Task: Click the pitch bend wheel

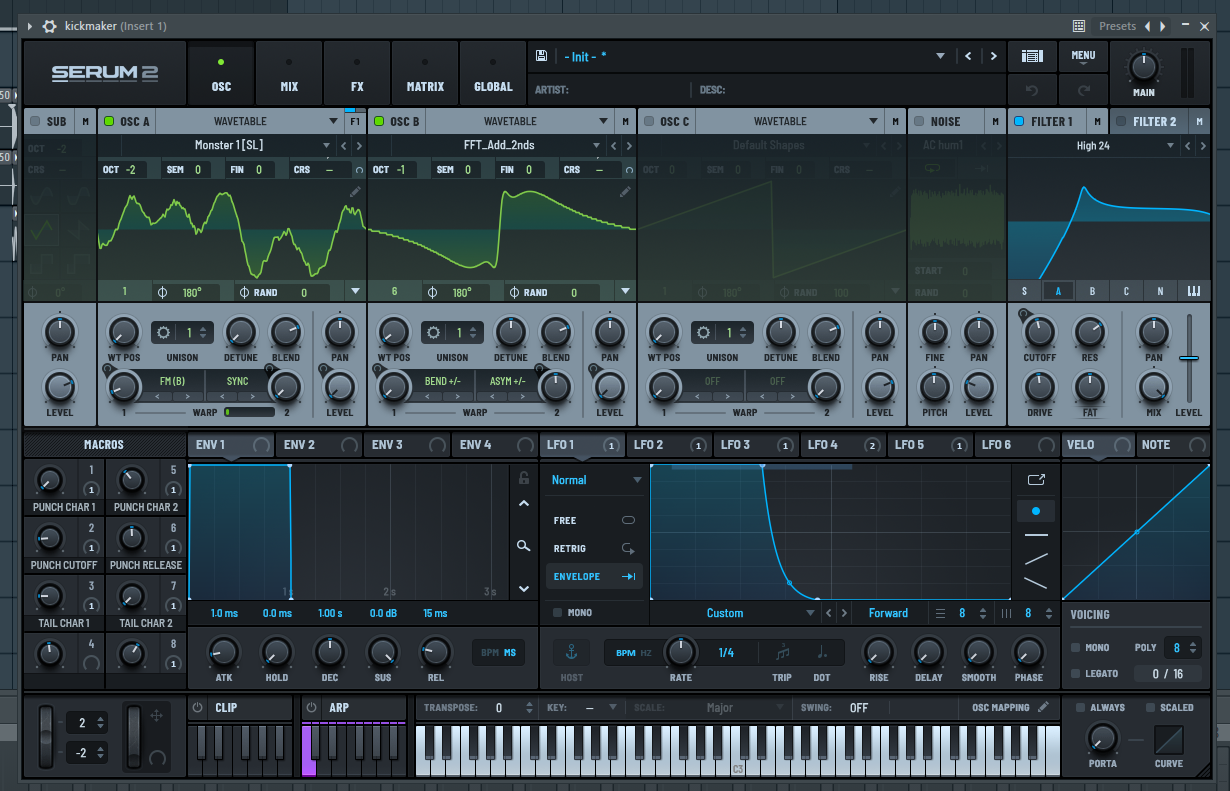Action: (46, 739)
